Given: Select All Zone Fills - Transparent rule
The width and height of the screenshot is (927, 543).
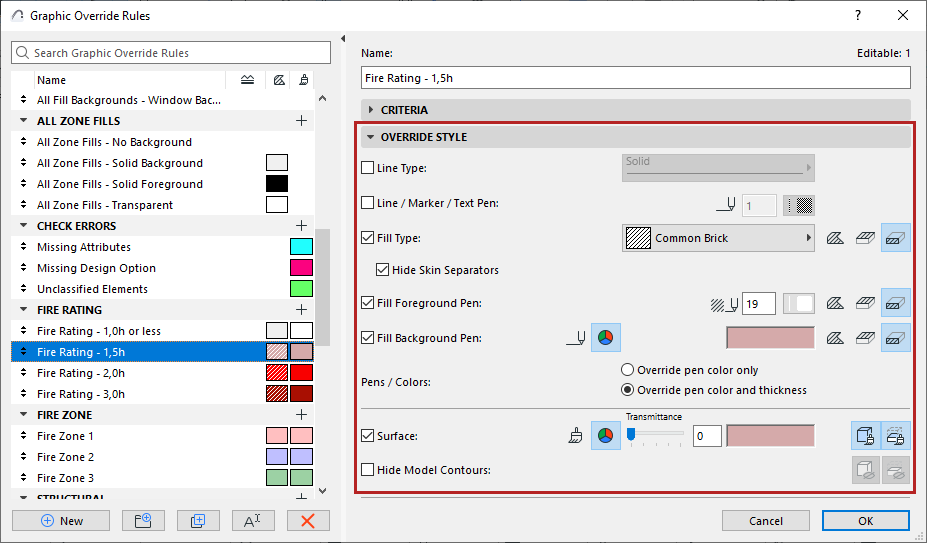Looking at the screenshot, I should coord(163,205).
